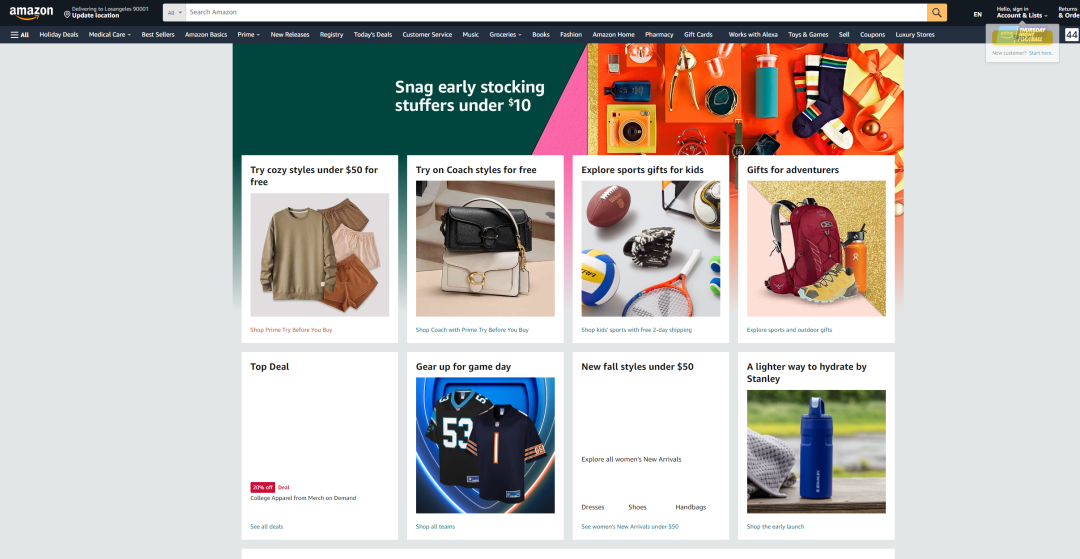This screenshot has width=1080, height=559.
Task: Go to Today's Deals
Action: [373, 34]
